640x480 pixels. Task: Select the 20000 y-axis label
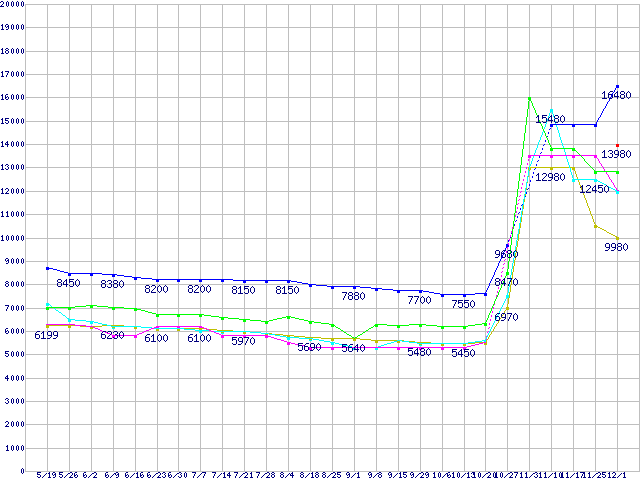12,4
